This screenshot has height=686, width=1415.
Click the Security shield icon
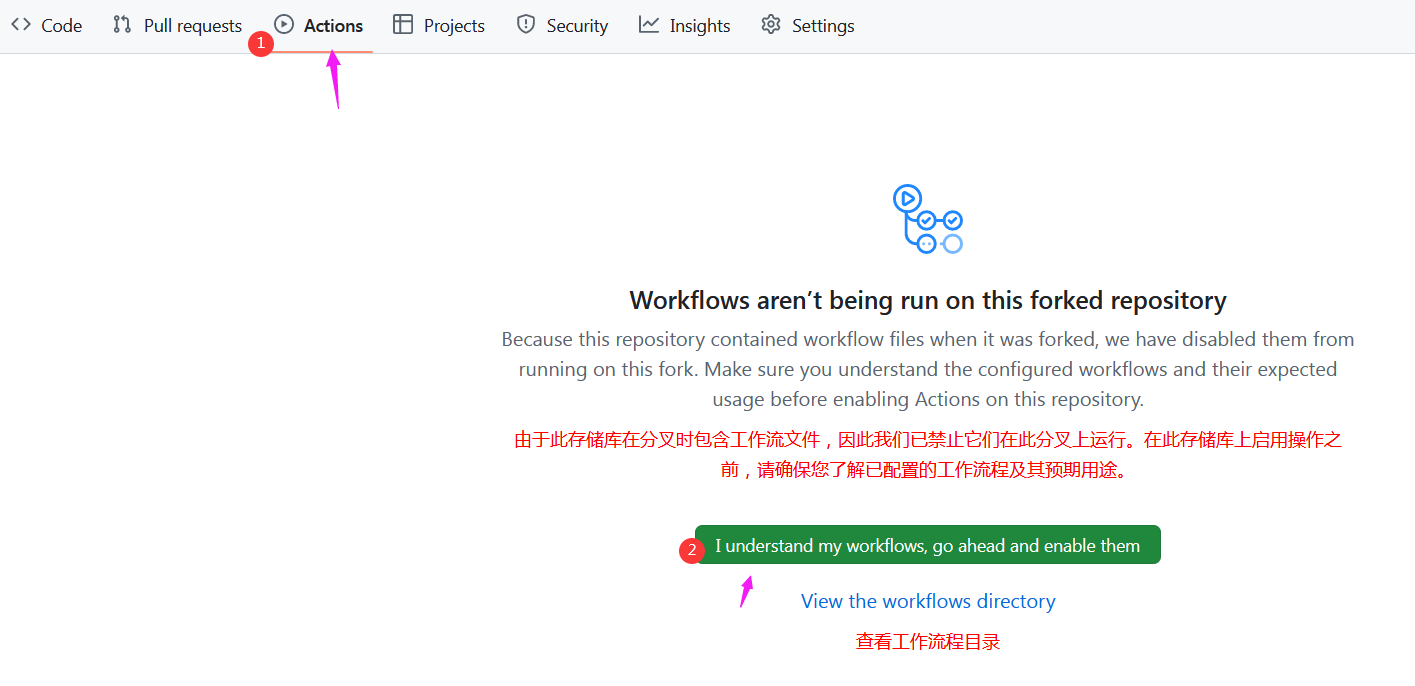(x=526, y=25)
